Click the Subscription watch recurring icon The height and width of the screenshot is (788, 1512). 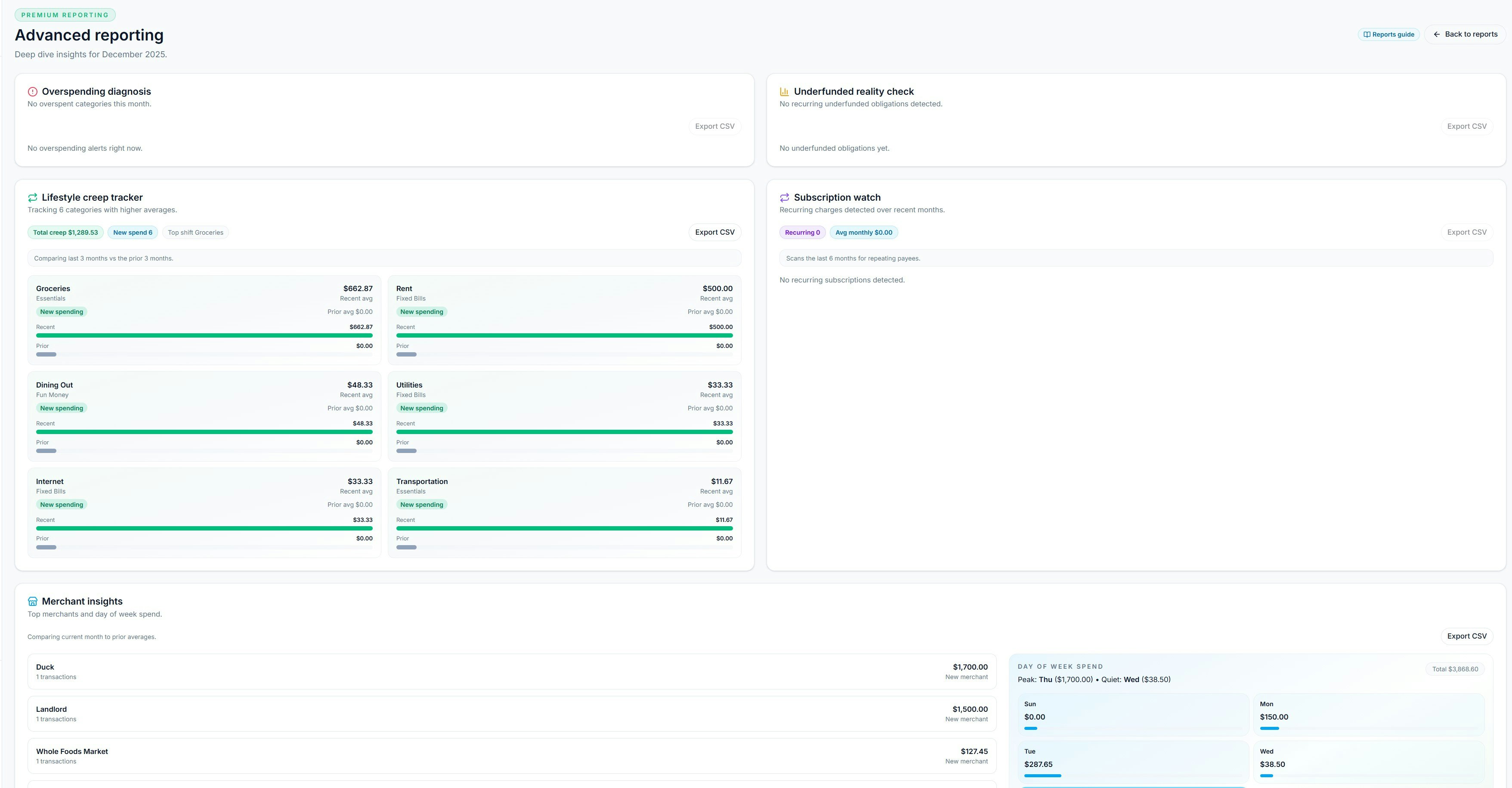point(784,197)
